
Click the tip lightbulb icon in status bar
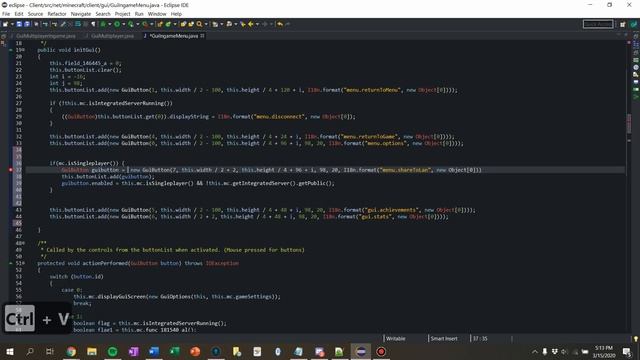[636, 339]
